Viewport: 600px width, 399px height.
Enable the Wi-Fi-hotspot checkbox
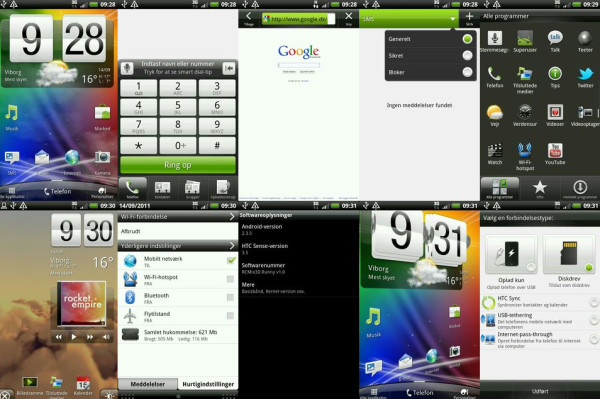[x=230, y=279]
